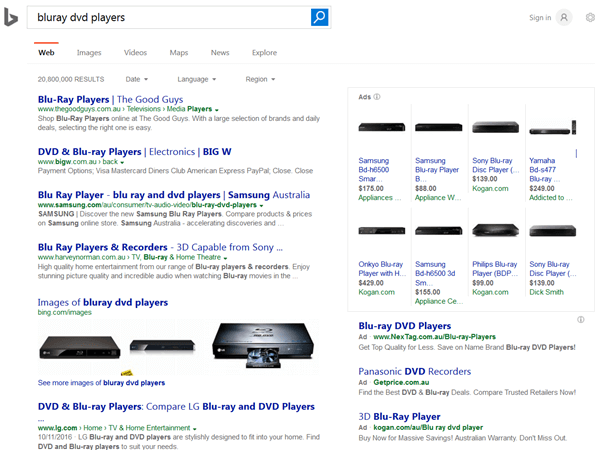Switch to the Web tab

tap(46, 53)
